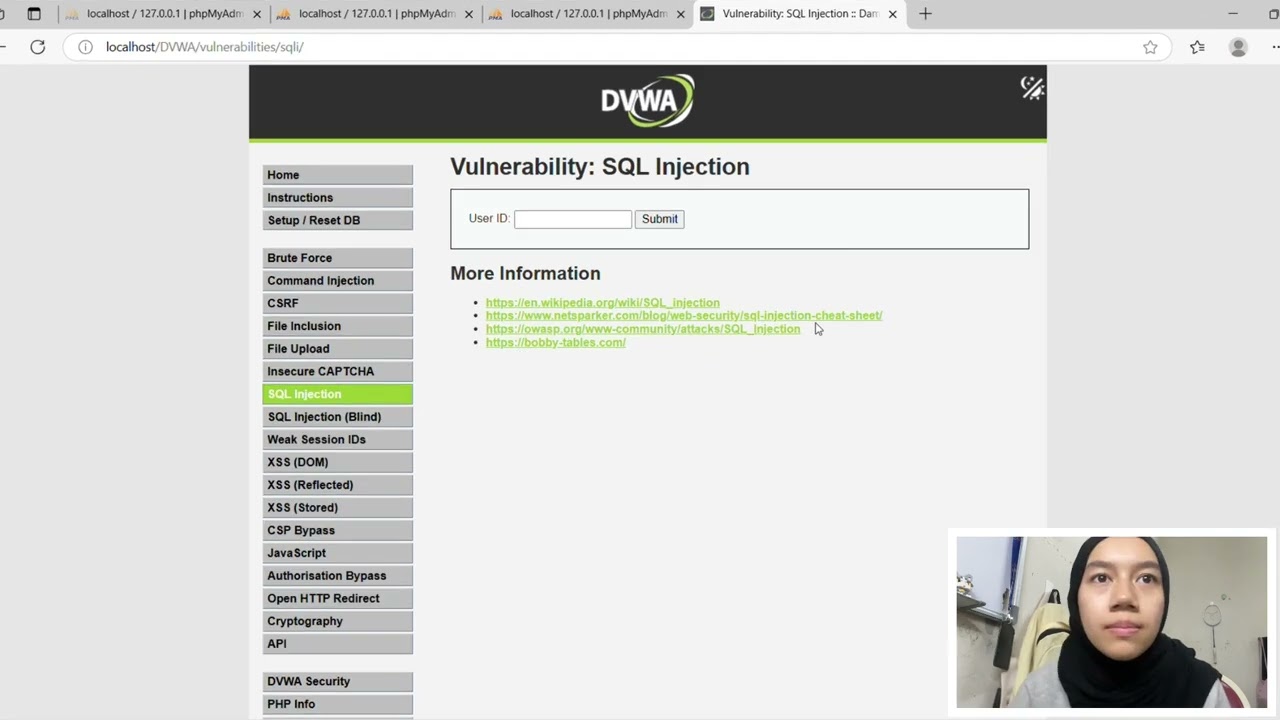The height and width of the screenshot is (720, 1280).
Task: Open File Inclusion page
Action: click(x=338, y=326)
